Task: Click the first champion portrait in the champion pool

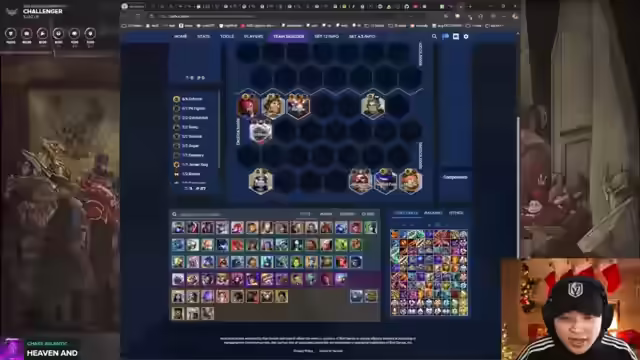Action: (x=178, y=227)
